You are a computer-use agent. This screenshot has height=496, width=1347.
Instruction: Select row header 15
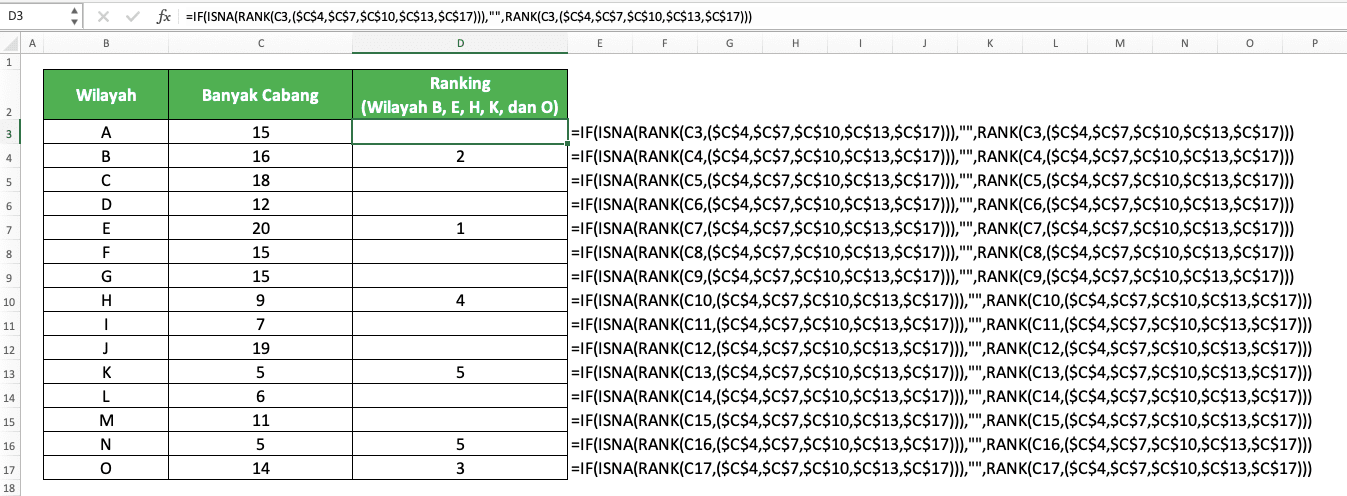click(9, 421)
